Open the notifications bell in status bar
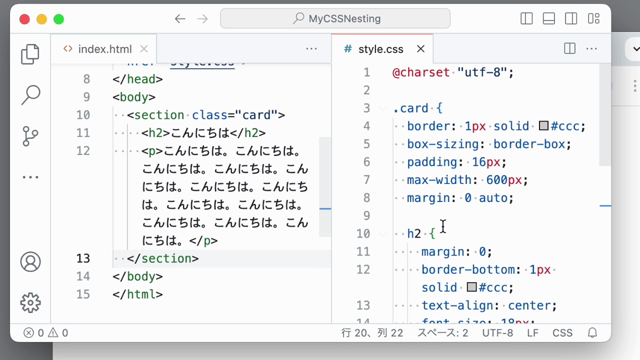The height and width of the screenshot is (360, 640). point(593,333)
